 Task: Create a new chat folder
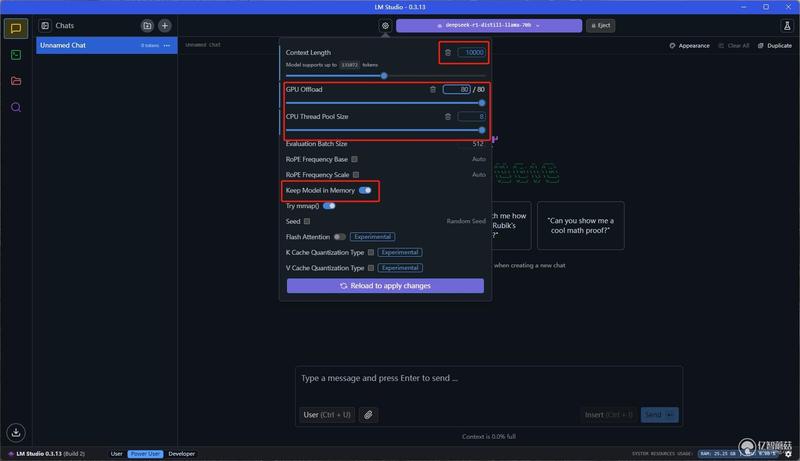pos(147,25)
